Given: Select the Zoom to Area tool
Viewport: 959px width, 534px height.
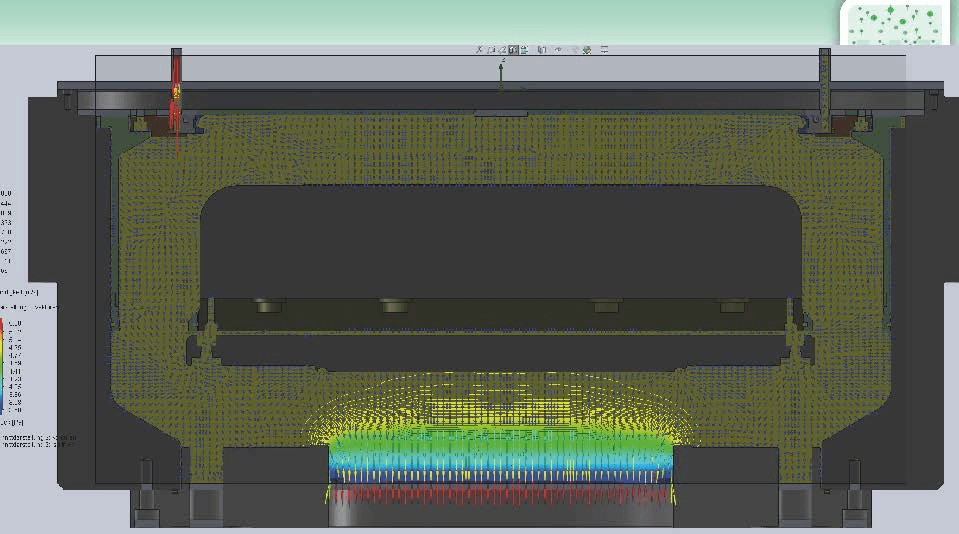Looking at the screenshot, I should pyautogui.click(x=491, y=49).
